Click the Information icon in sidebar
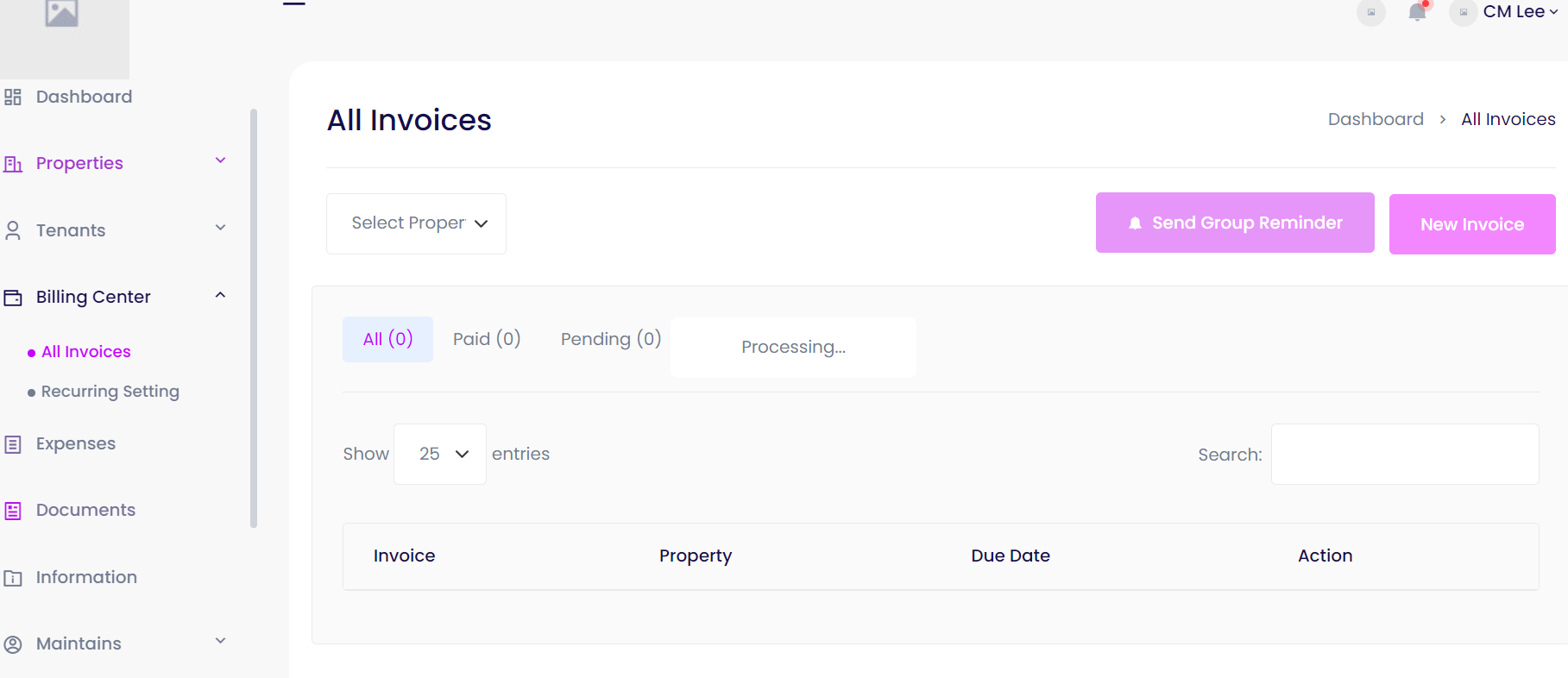Screen dimensions: 1568x678 [13, 578]
